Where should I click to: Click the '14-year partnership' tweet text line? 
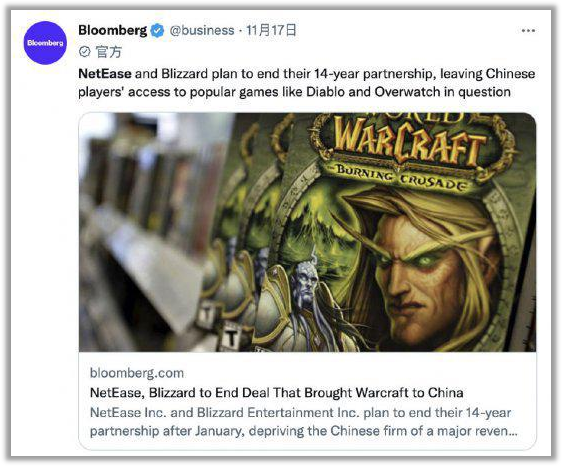[307, 74]
